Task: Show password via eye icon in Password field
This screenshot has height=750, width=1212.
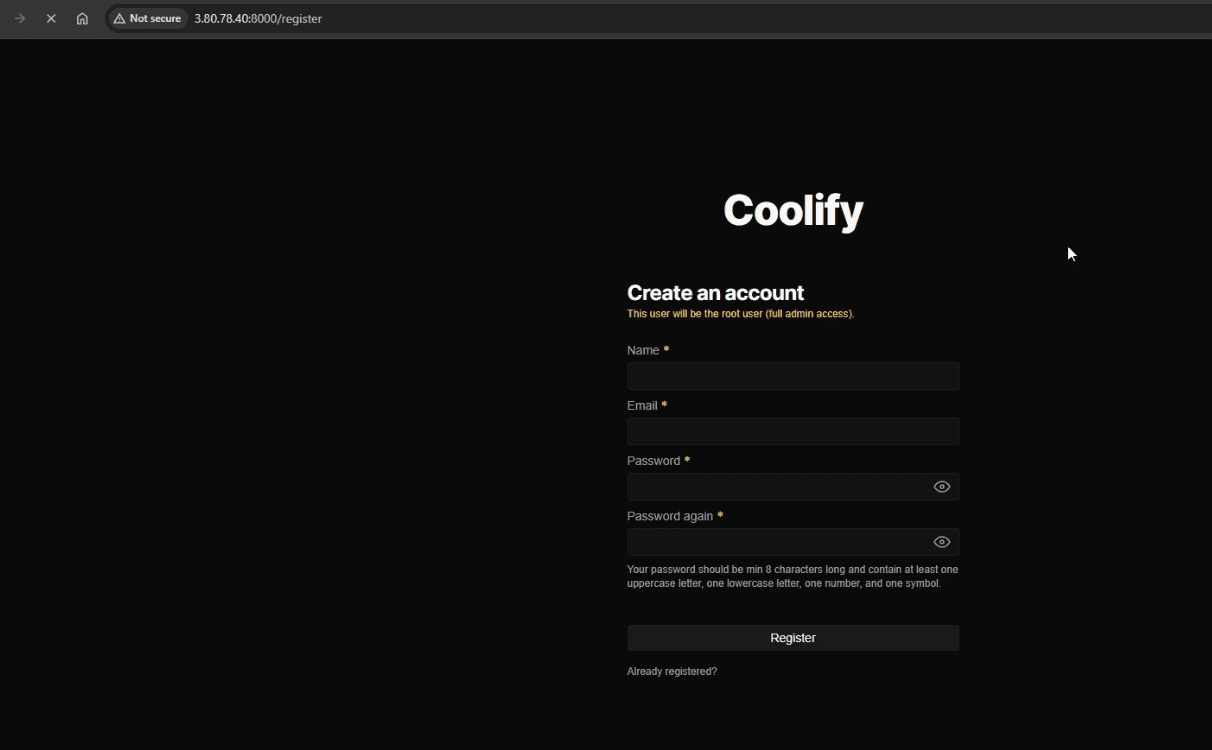Action: [941, 487]
